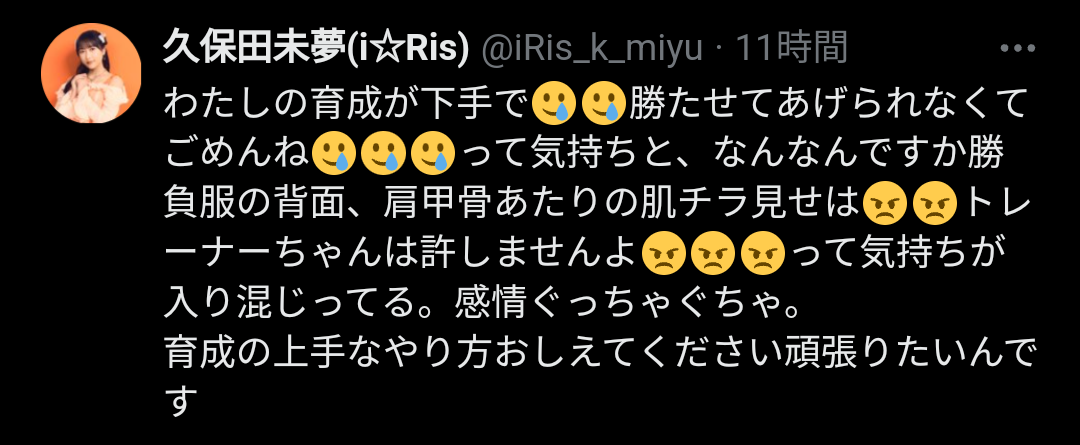Click the tearful emoji just before 勝たせて
Screen dimensions: 1080x445
(603, 104)
